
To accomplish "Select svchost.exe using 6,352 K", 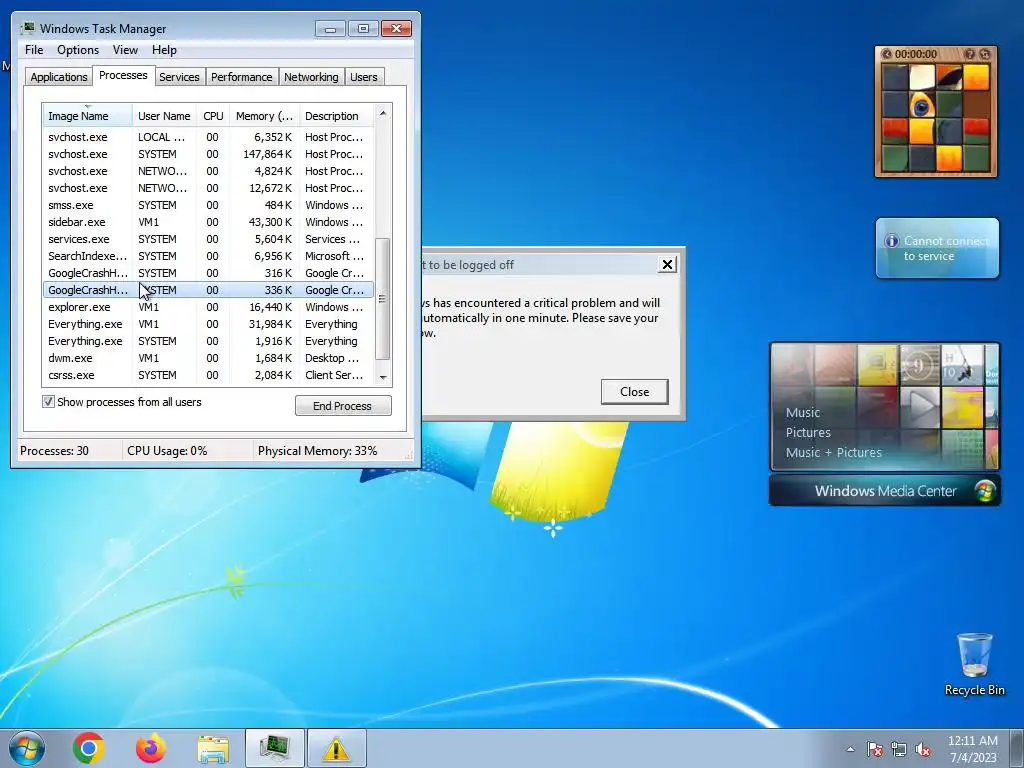I will pos(208,137).
